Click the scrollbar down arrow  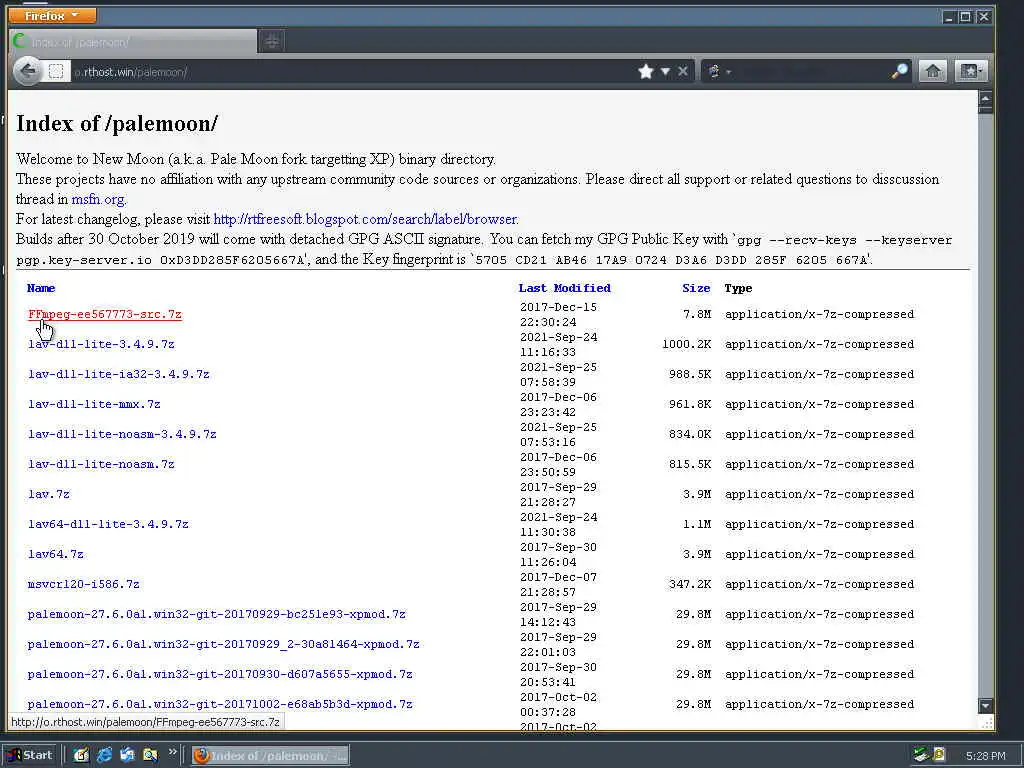click(x=985, y=705)
